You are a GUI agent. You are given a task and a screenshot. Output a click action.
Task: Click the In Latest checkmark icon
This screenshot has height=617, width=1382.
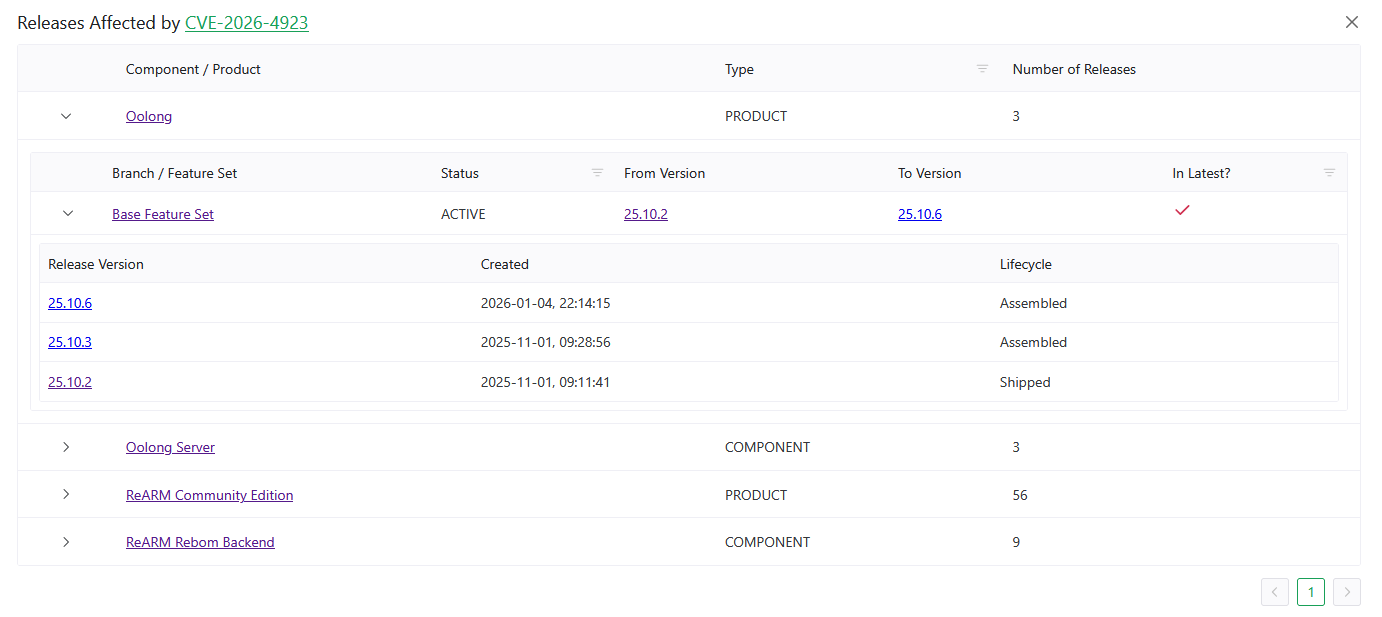(x=1182, y=210)
